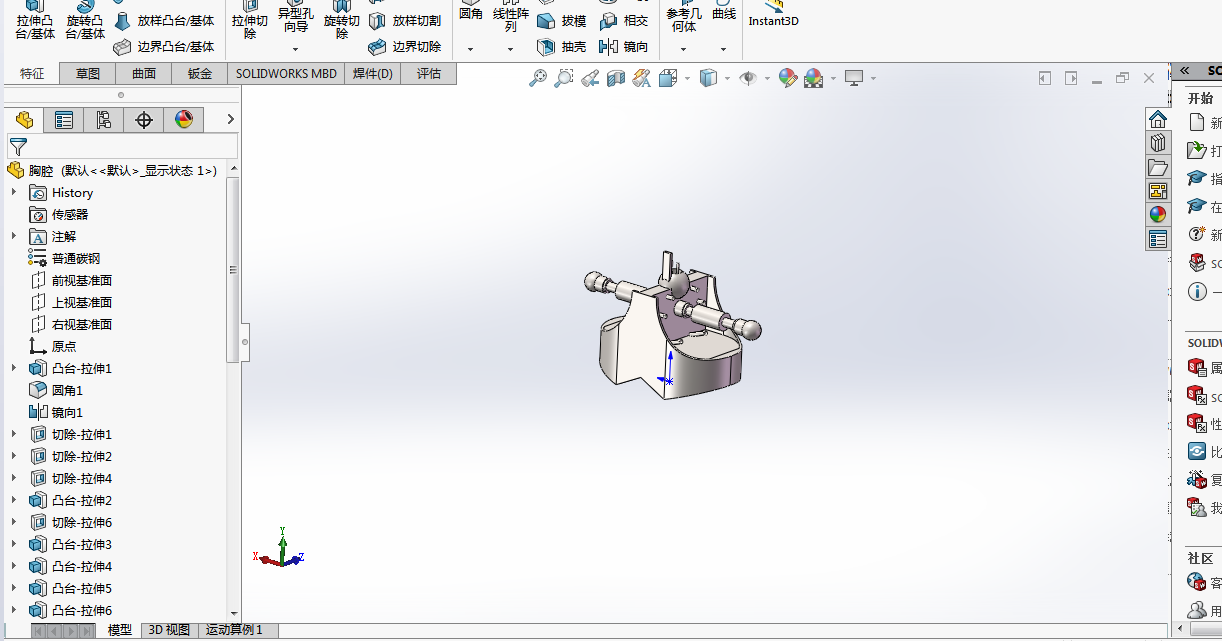This screenshot has width=1222, height=641.
Task: Select the Linear Pattern (线性阵列) tool
Action: (x=511, y=18)
